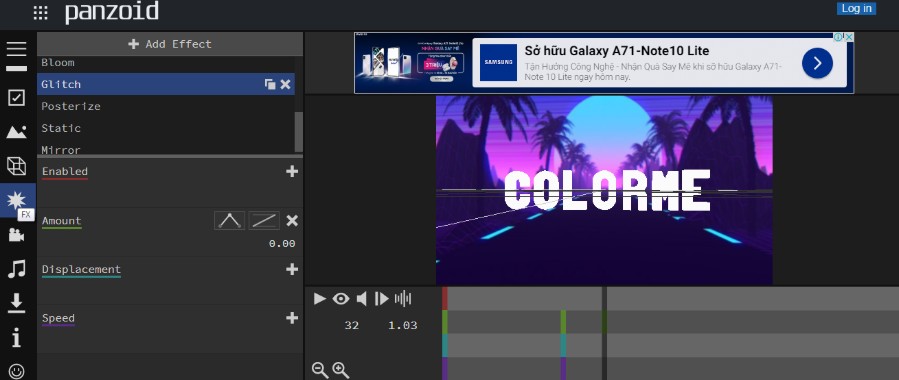
Task: Click the Log in button
Action: pyautogui.click(x=857, y=9)
